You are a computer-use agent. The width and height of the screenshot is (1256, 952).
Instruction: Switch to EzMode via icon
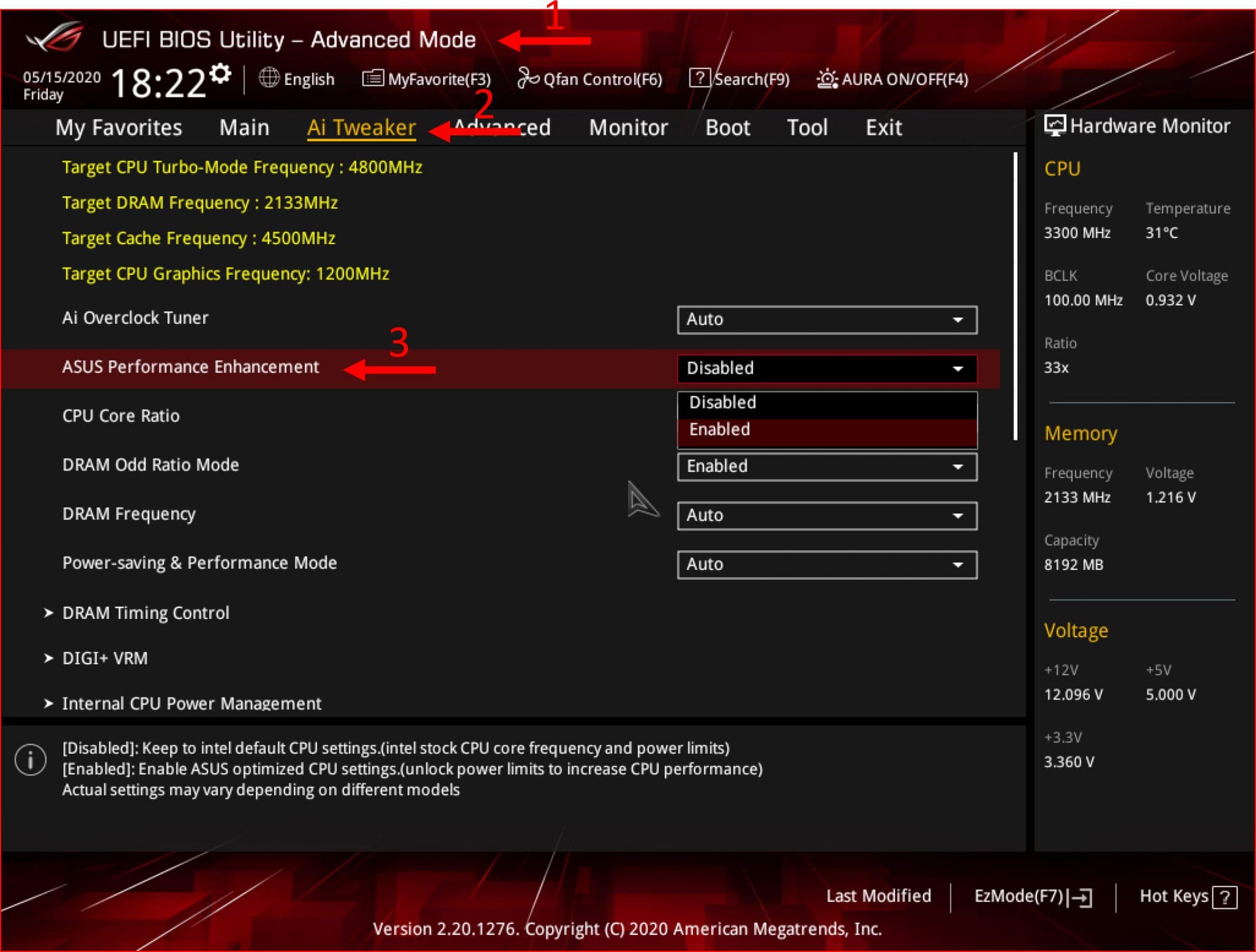tap(1090, 899)
